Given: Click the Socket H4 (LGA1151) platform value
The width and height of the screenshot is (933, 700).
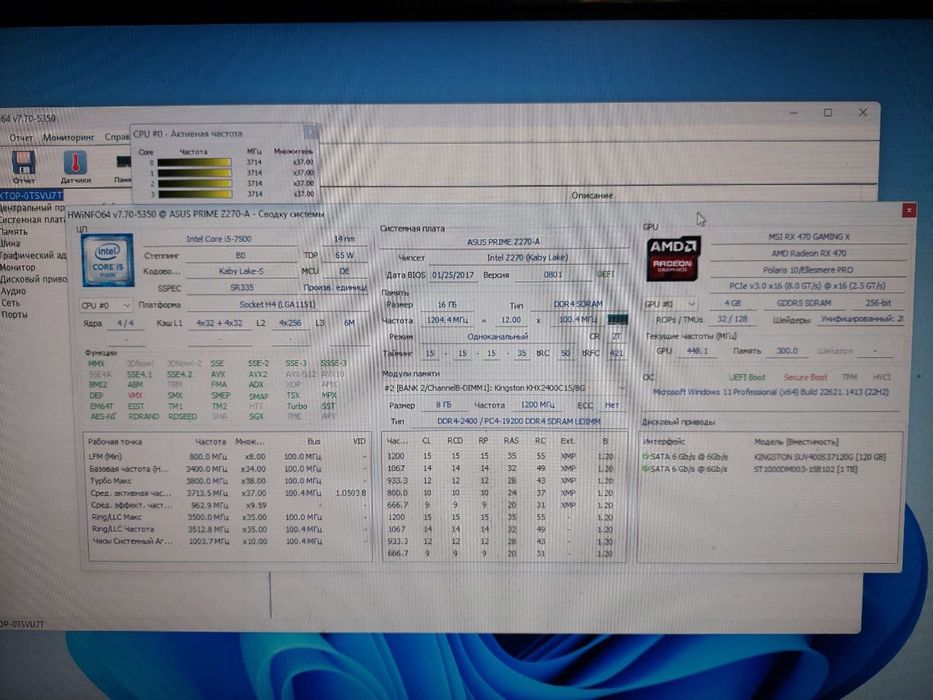Looking at the screenshot, I should [277, 305].
